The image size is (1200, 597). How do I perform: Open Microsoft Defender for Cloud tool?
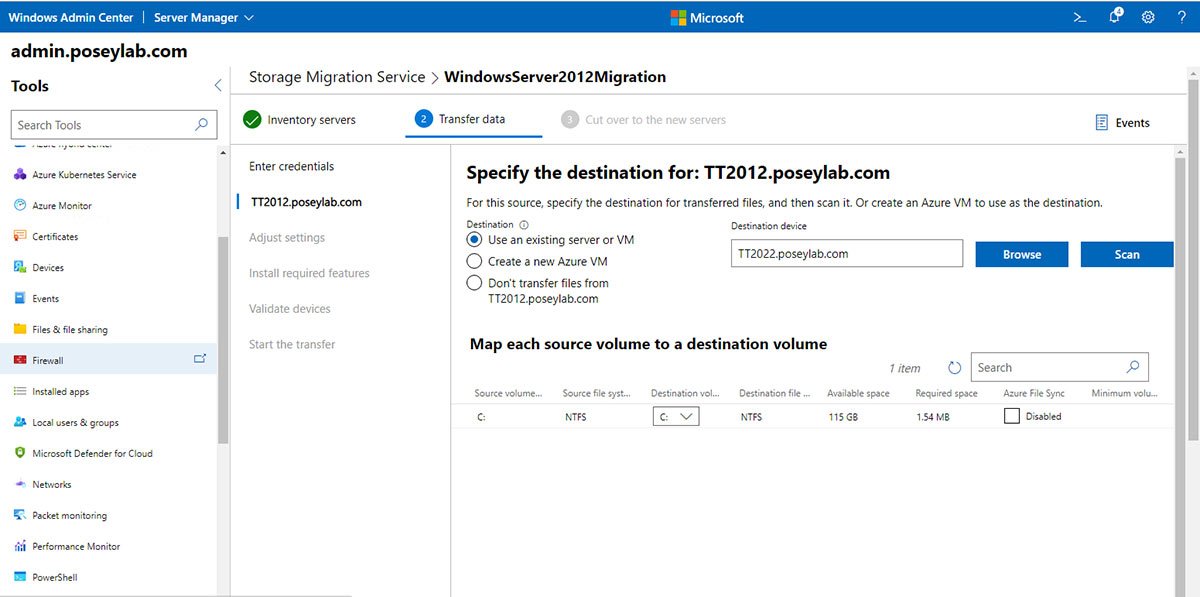92,453
